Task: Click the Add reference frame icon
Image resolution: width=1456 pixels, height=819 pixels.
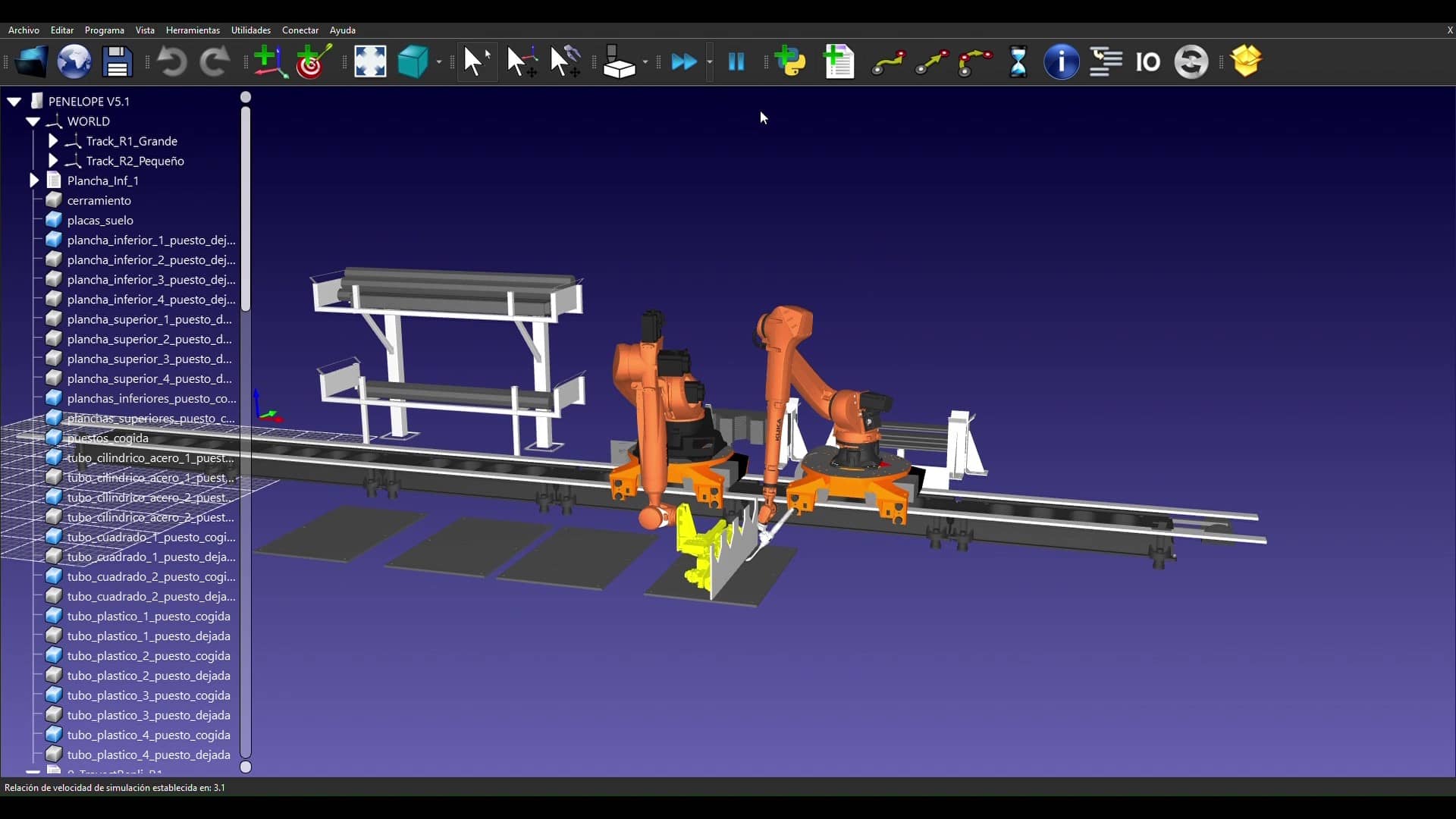Action: point(270,61)
